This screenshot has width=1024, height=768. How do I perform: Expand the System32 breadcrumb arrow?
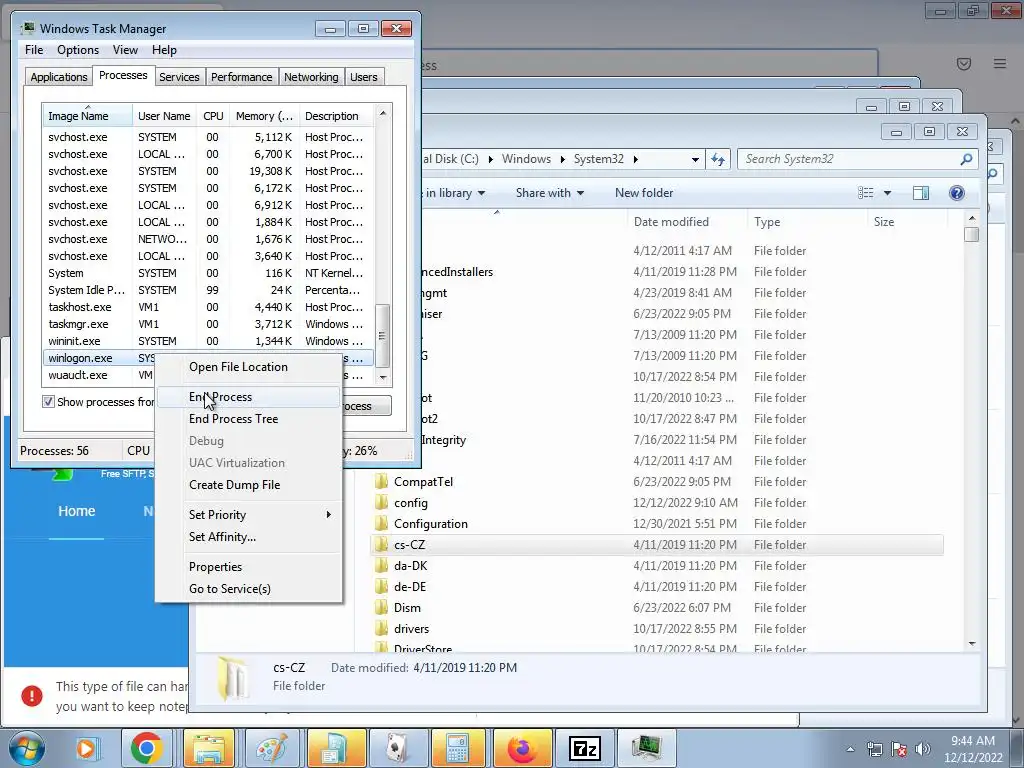tap(635, 159)
